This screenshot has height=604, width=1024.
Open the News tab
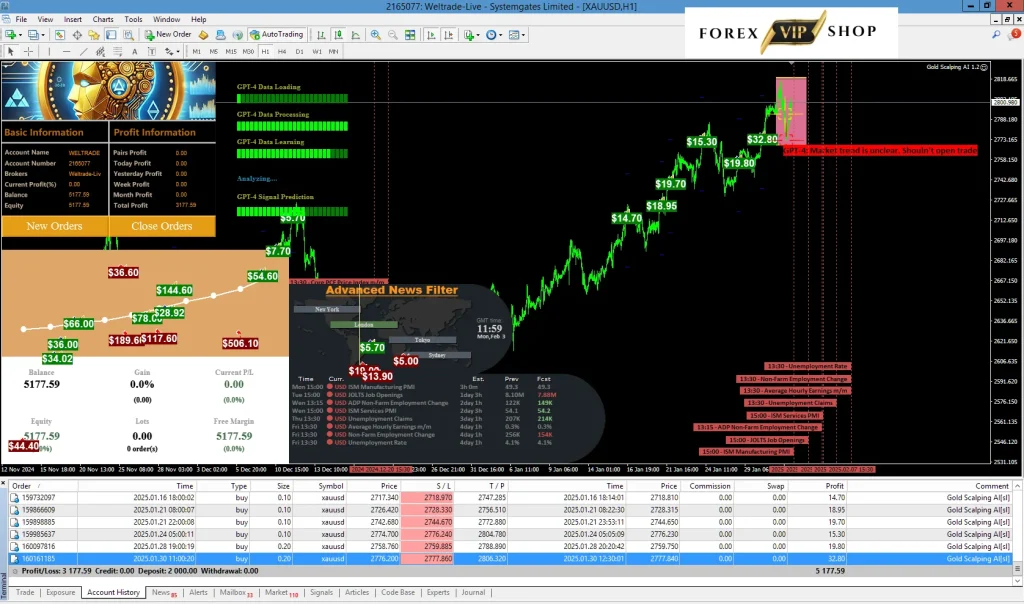point(163,592)
